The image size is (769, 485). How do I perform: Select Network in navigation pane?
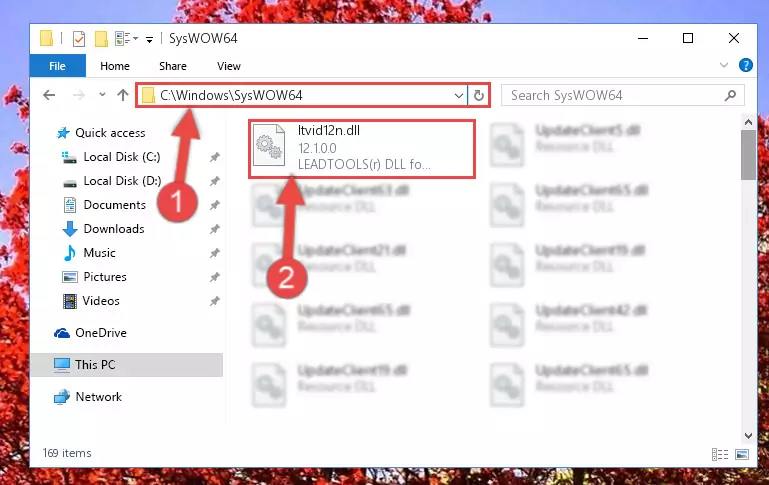coord(98,397)
